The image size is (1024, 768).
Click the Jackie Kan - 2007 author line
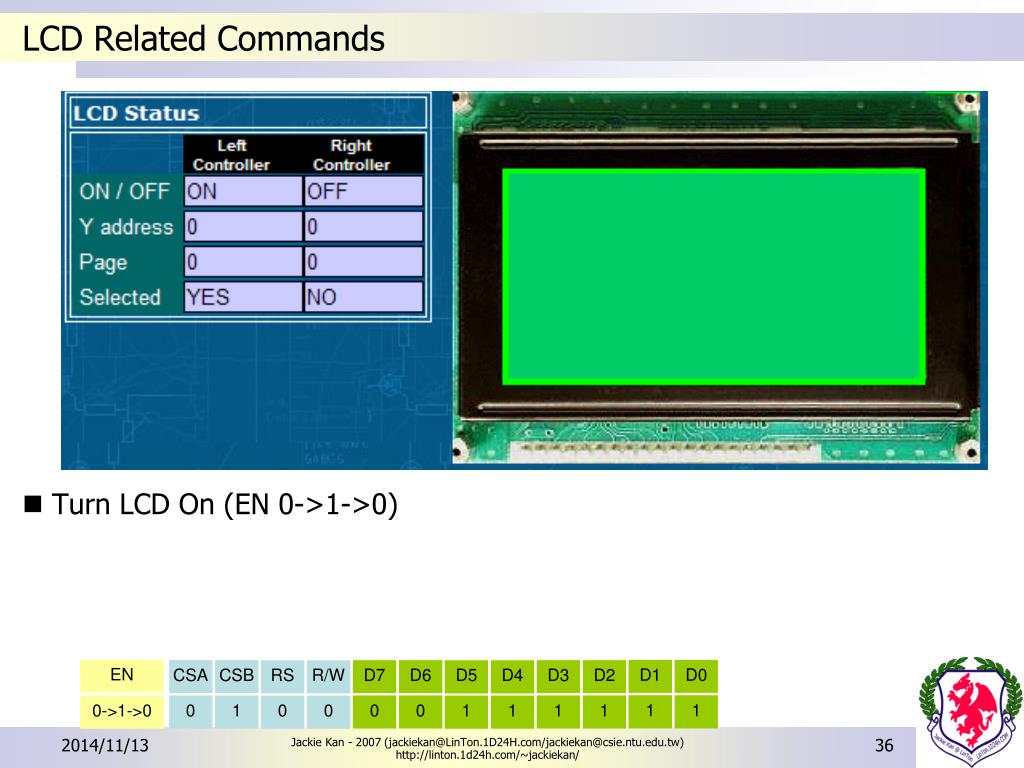pyautogui.click(x=487, y=743)
